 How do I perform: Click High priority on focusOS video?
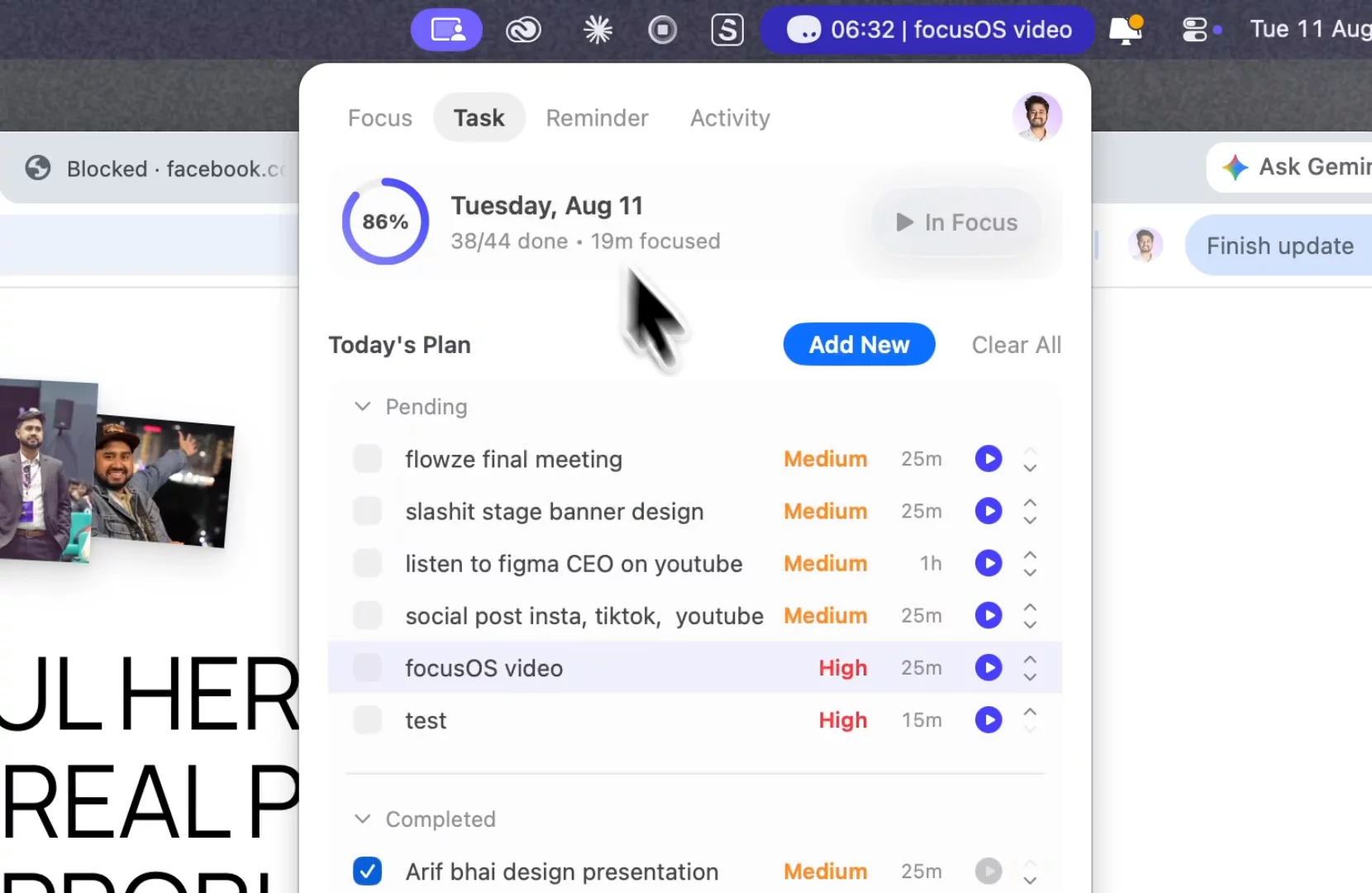click(x=843, y=668)
